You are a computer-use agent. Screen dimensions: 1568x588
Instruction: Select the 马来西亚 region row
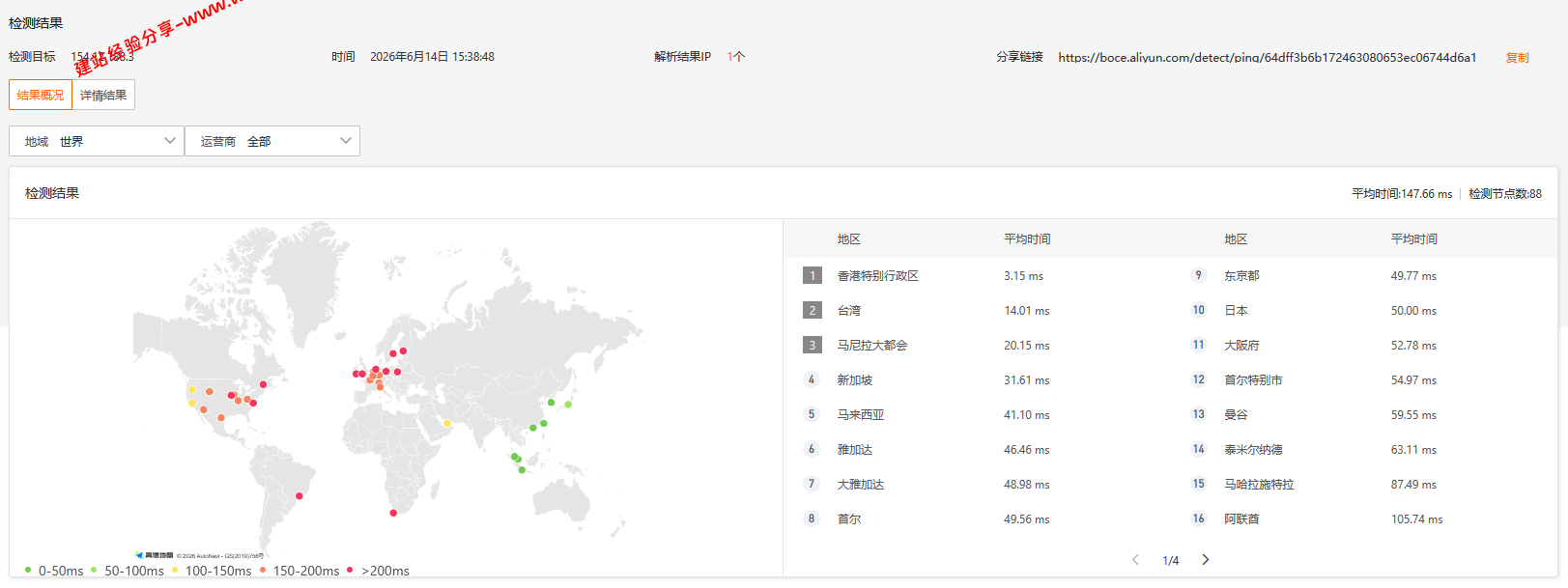[977, 415]
